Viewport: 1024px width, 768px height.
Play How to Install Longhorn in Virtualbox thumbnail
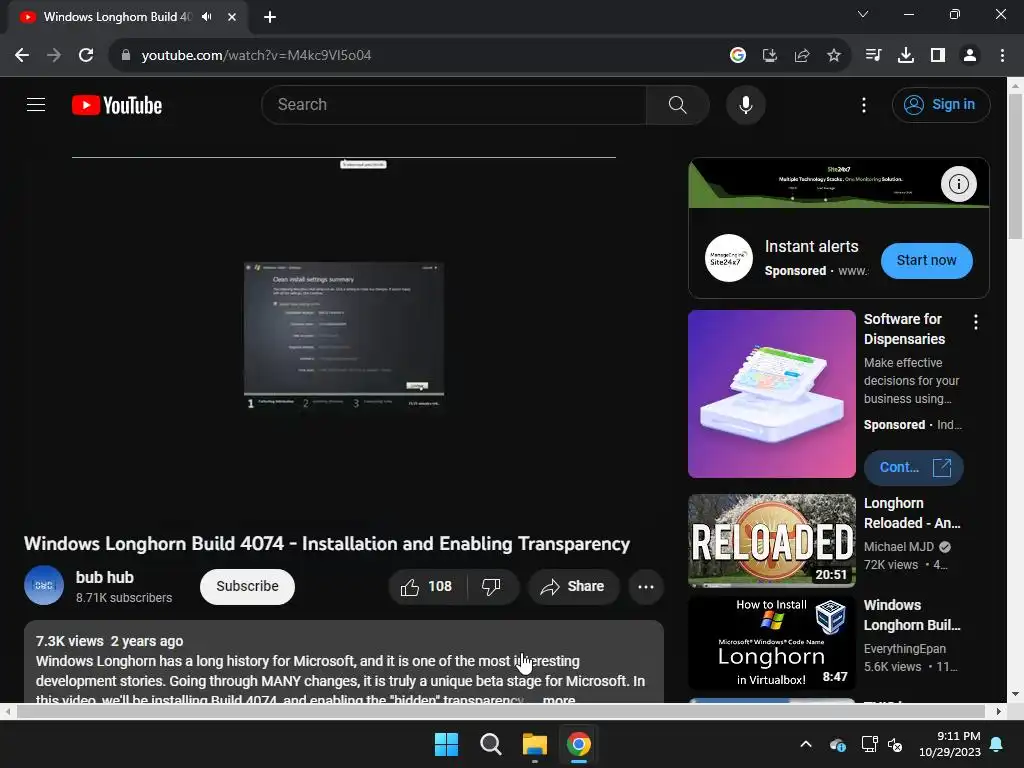771,643
